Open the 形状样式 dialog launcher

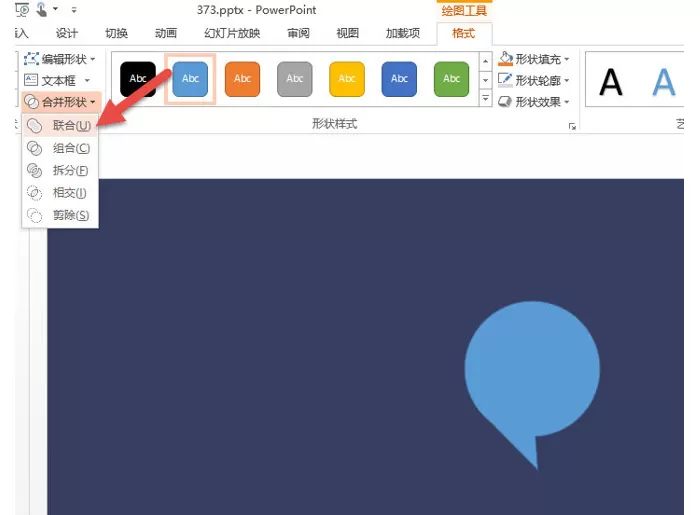pos(572,126)
